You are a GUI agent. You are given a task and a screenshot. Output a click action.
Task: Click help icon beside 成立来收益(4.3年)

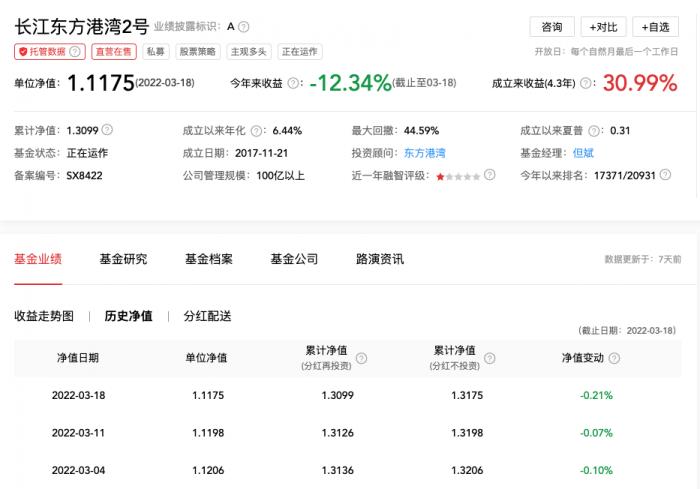pos(586,84)
